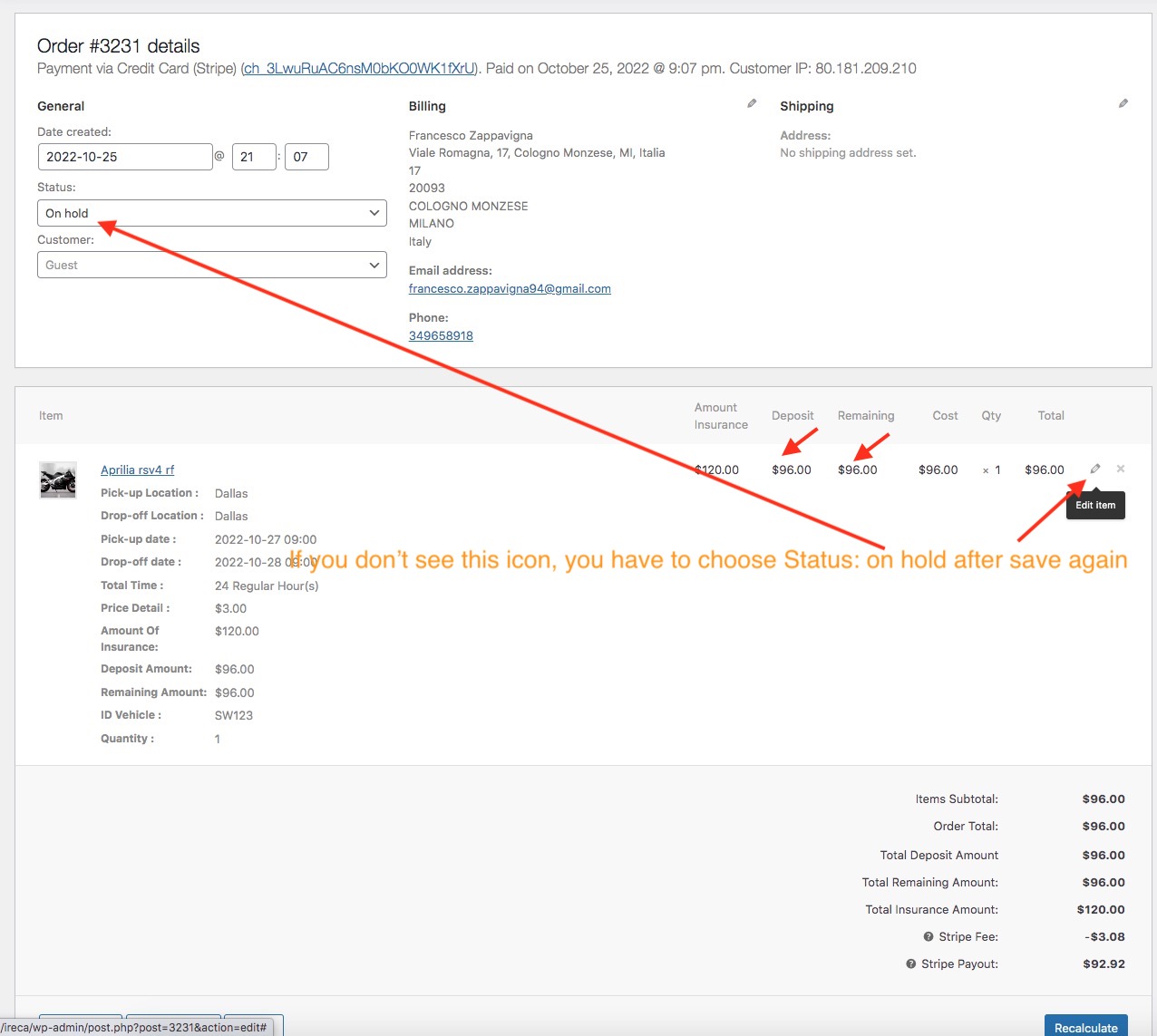Open the Aprilia rsv4 rf product link
Viewport: 1157px width, 1036px height.
[x=137, y=470]
